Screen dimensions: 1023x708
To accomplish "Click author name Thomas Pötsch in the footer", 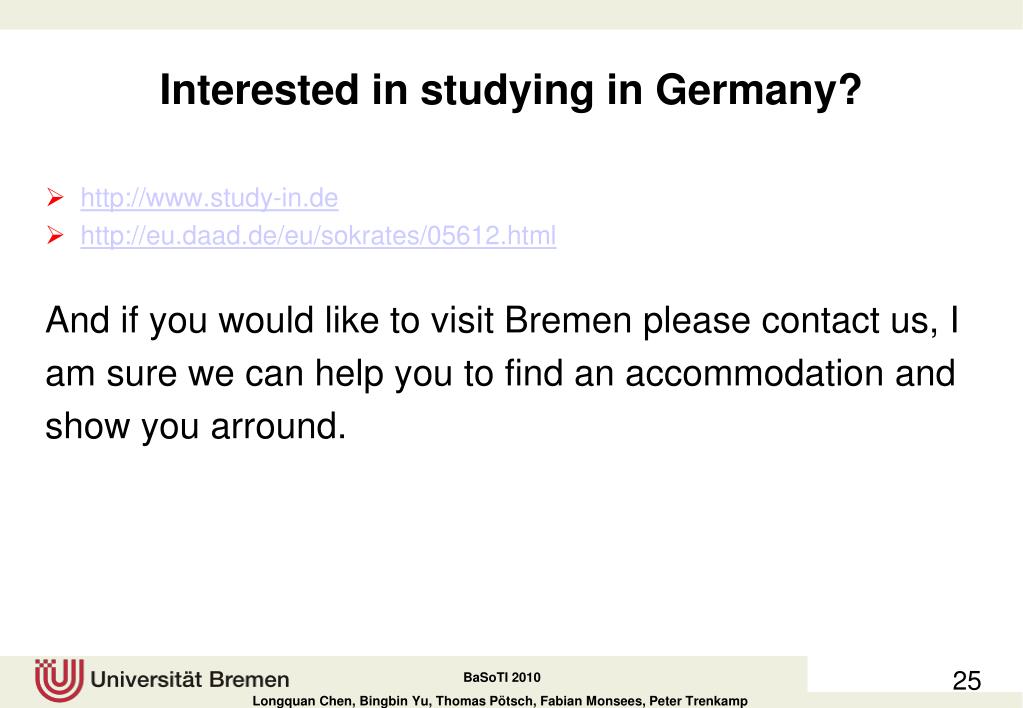I will click(485, 701).
